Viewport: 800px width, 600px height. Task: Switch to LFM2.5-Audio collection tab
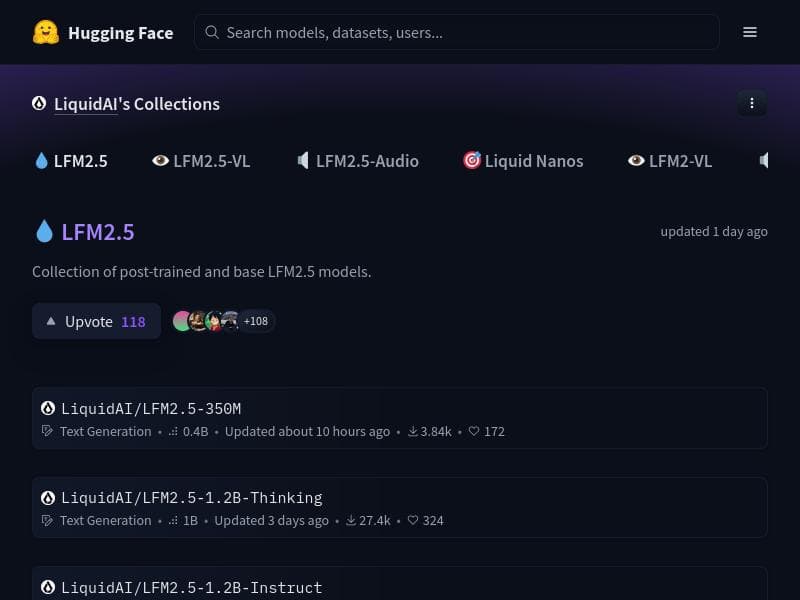click(358, 161)
